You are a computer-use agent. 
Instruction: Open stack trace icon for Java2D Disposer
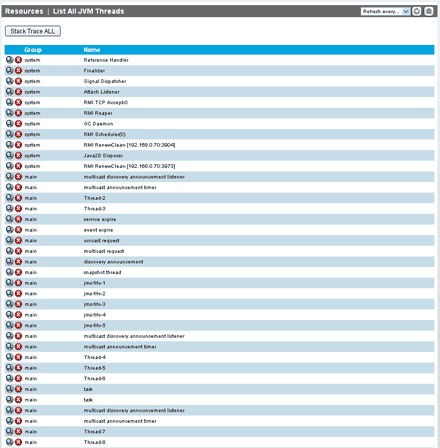(x=10, y=156)
